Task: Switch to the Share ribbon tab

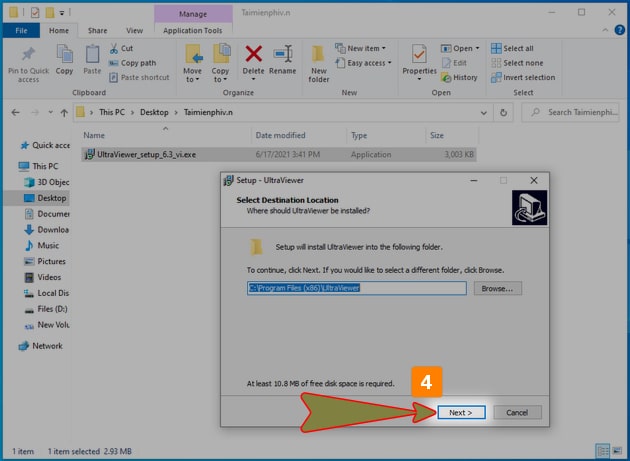Action: pyautogui.click(x=96, y=30)
